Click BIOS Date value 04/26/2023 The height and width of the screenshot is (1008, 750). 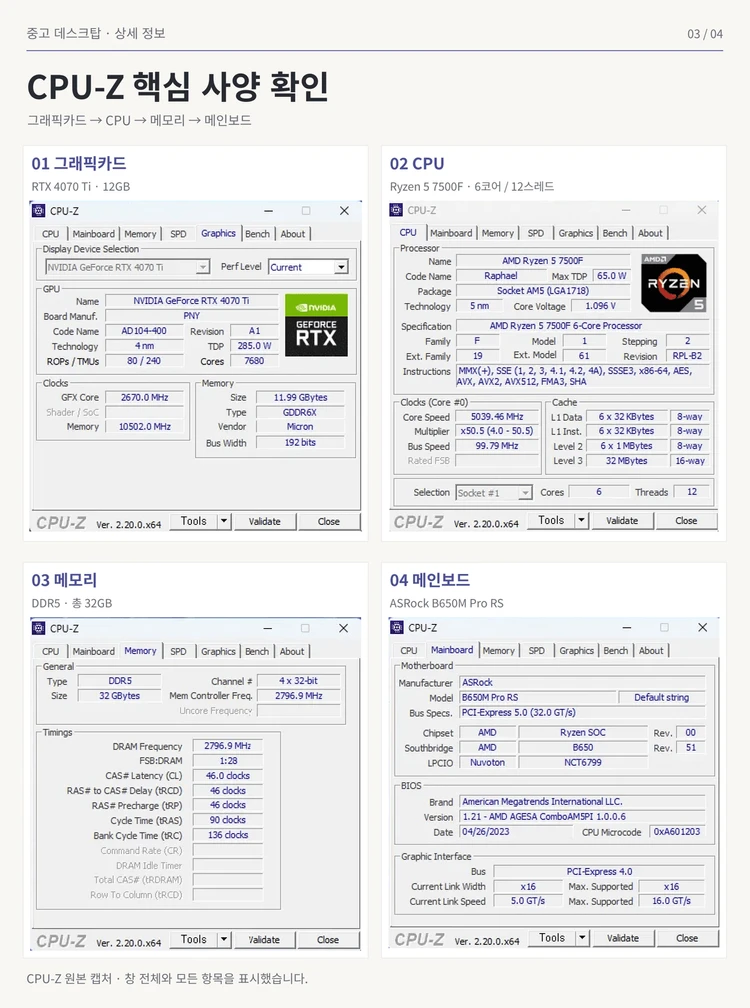[x=515, y=831]
